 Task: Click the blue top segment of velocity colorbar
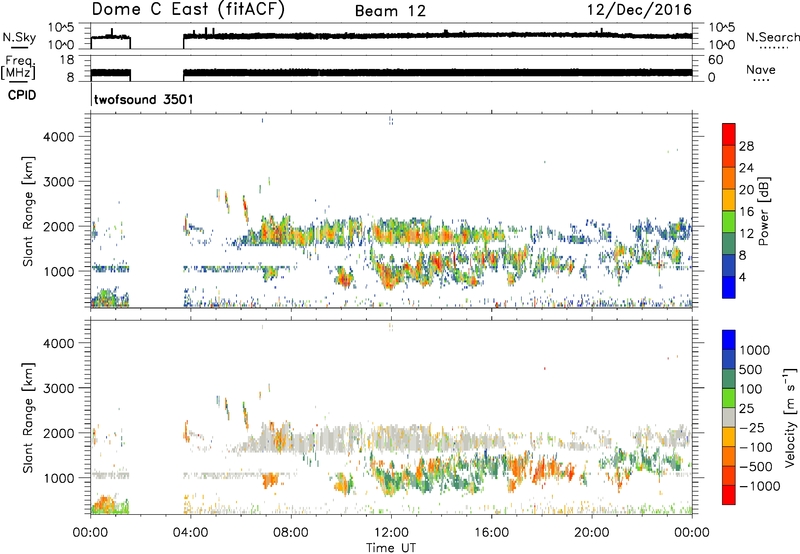[729, 340]
